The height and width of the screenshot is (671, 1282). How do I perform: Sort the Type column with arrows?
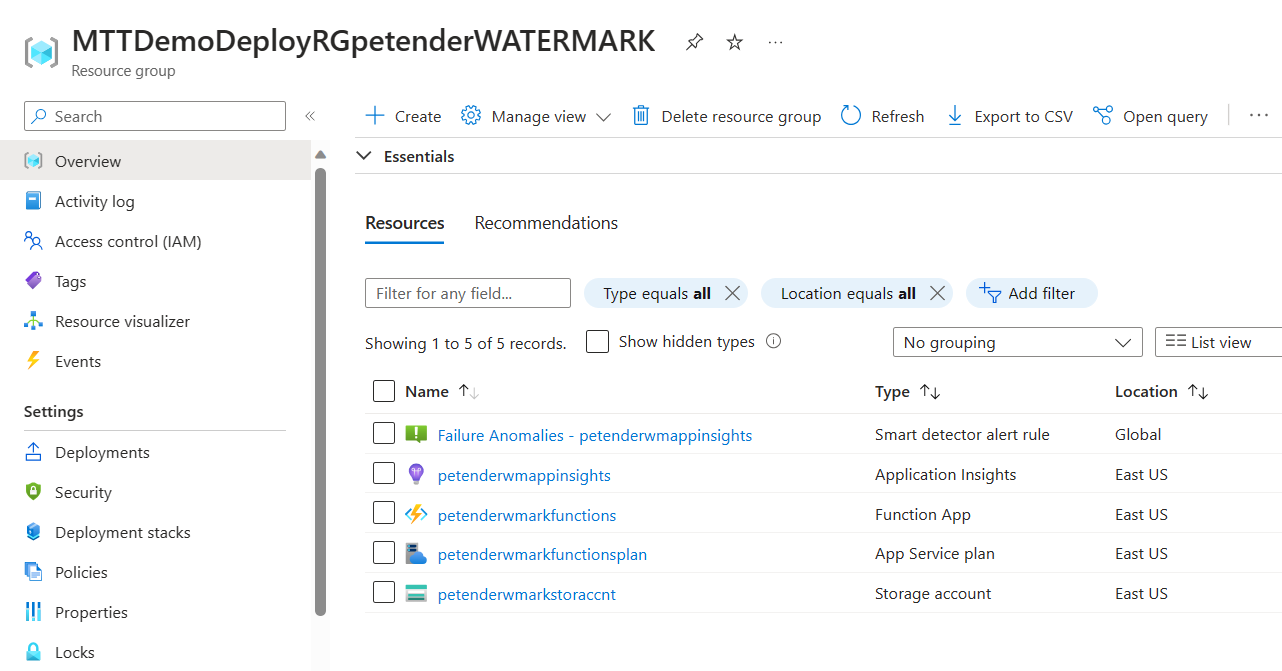[930, 392]
